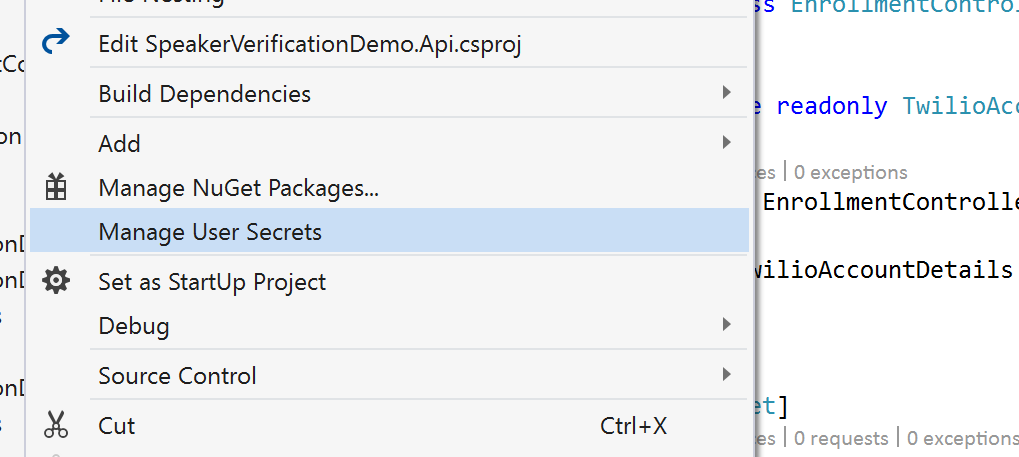
Task: Click the Source Control menu label
Action: [x=177, y=376]
